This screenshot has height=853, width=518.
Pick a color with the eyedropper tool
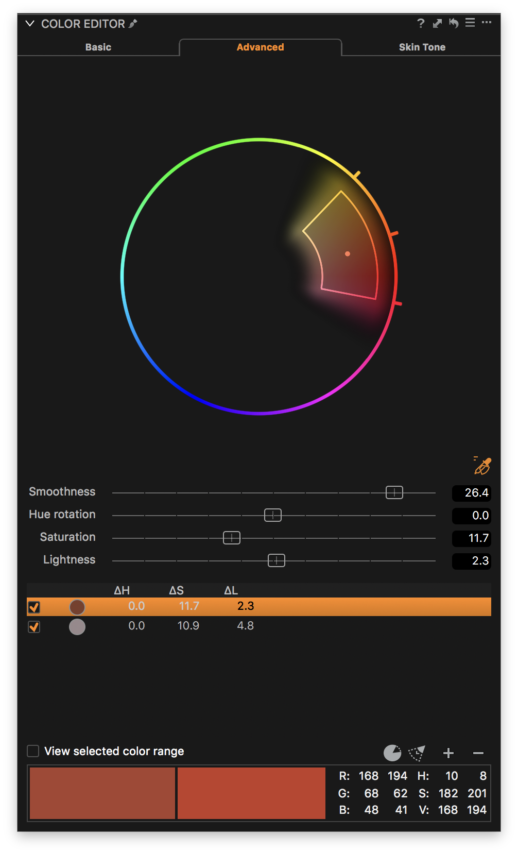(x=482, y=466)
